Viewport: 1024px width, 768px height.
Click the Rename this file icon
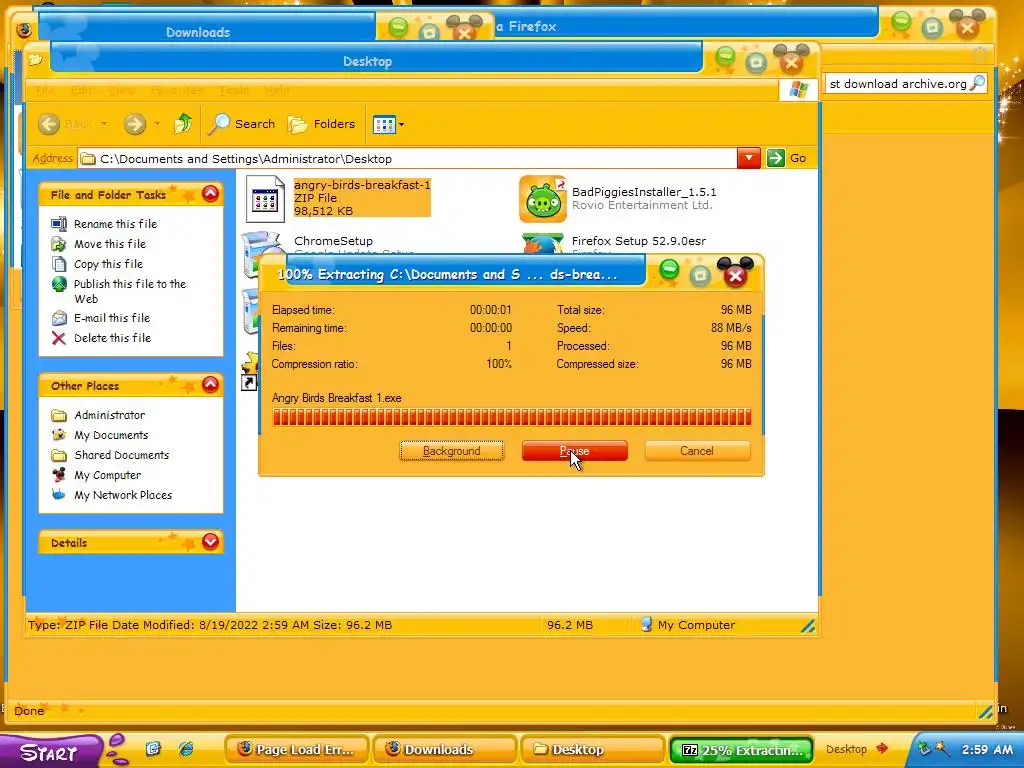pyautogui.click(x=59, y=224)
